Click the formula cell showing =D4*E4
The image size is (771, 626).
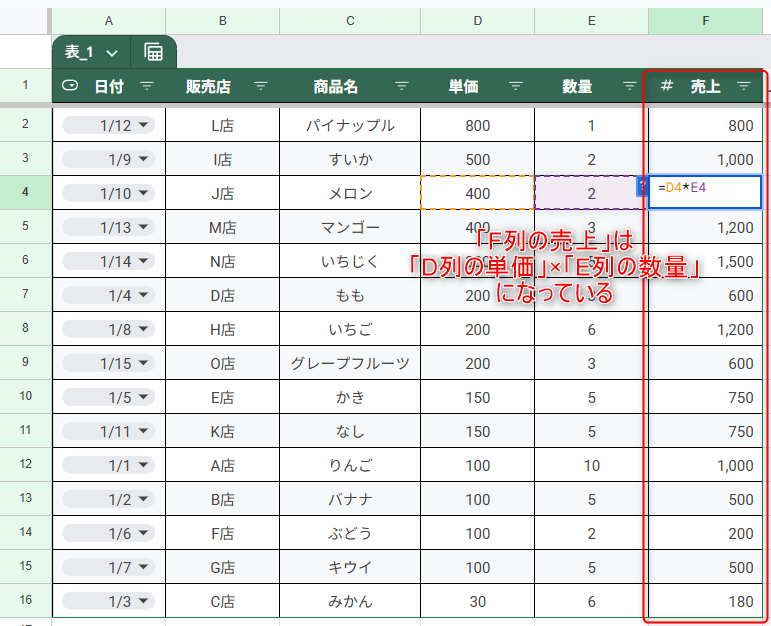point(705,193)
